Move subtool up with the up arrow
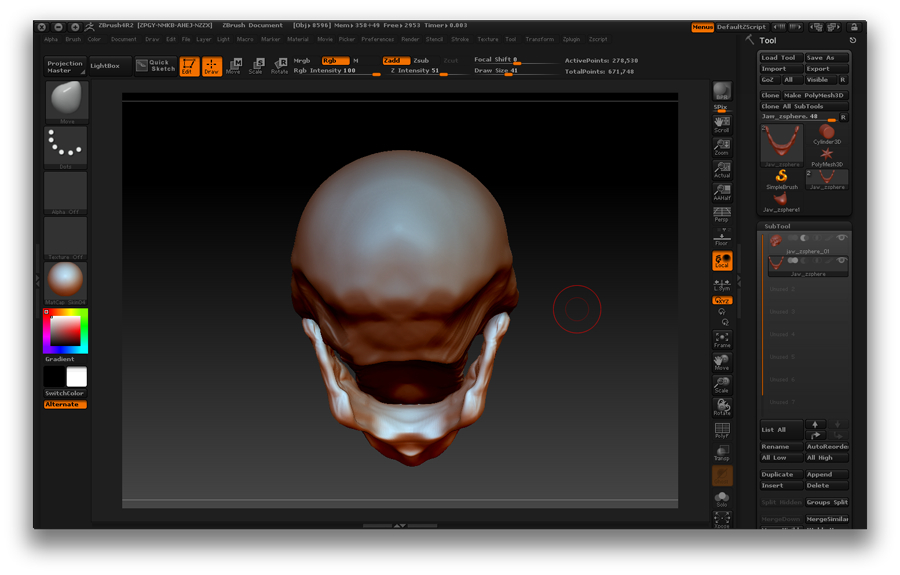Viewport: 900px width, 575px height. 815,425
